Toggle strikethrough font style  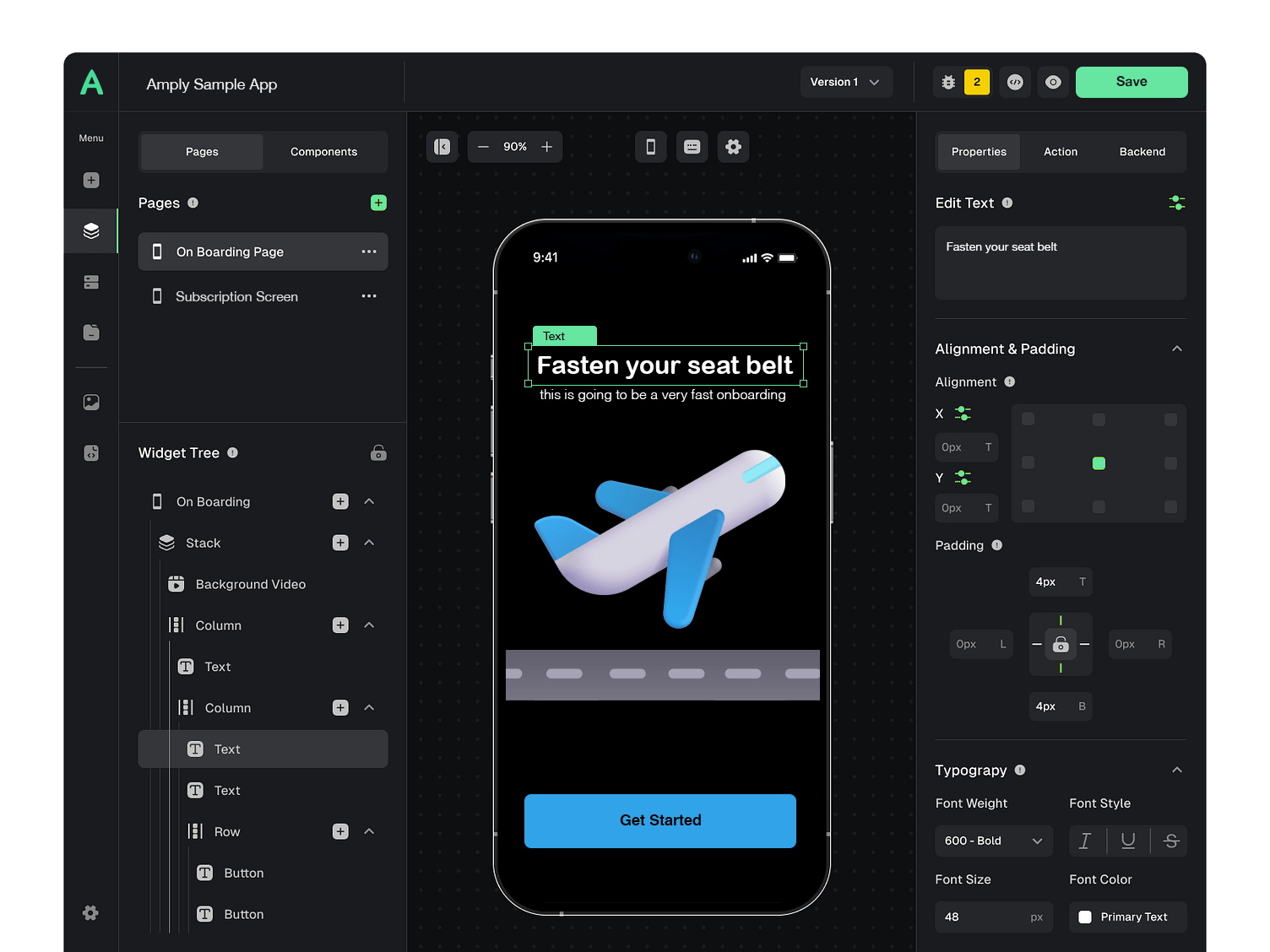1170,841
